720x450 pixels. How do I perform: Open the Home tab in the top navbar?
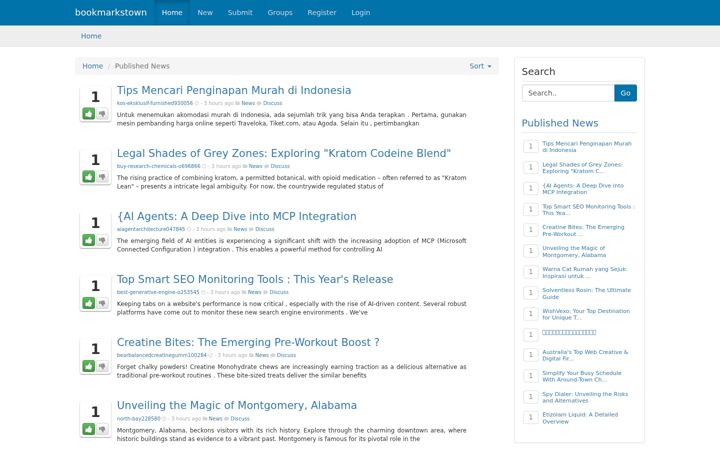(x=172, y=12)
